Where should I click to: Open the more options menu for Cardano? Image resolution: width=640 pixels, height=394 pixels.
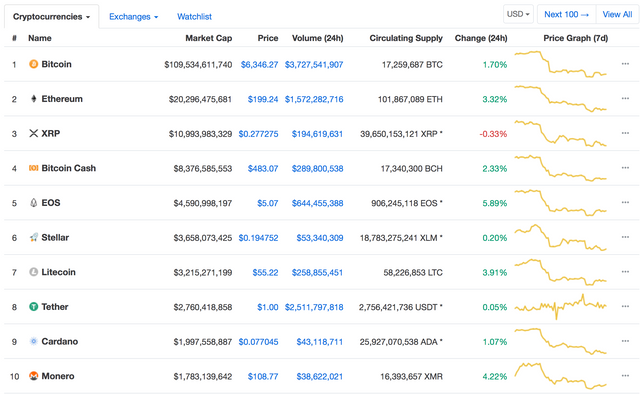625,341
